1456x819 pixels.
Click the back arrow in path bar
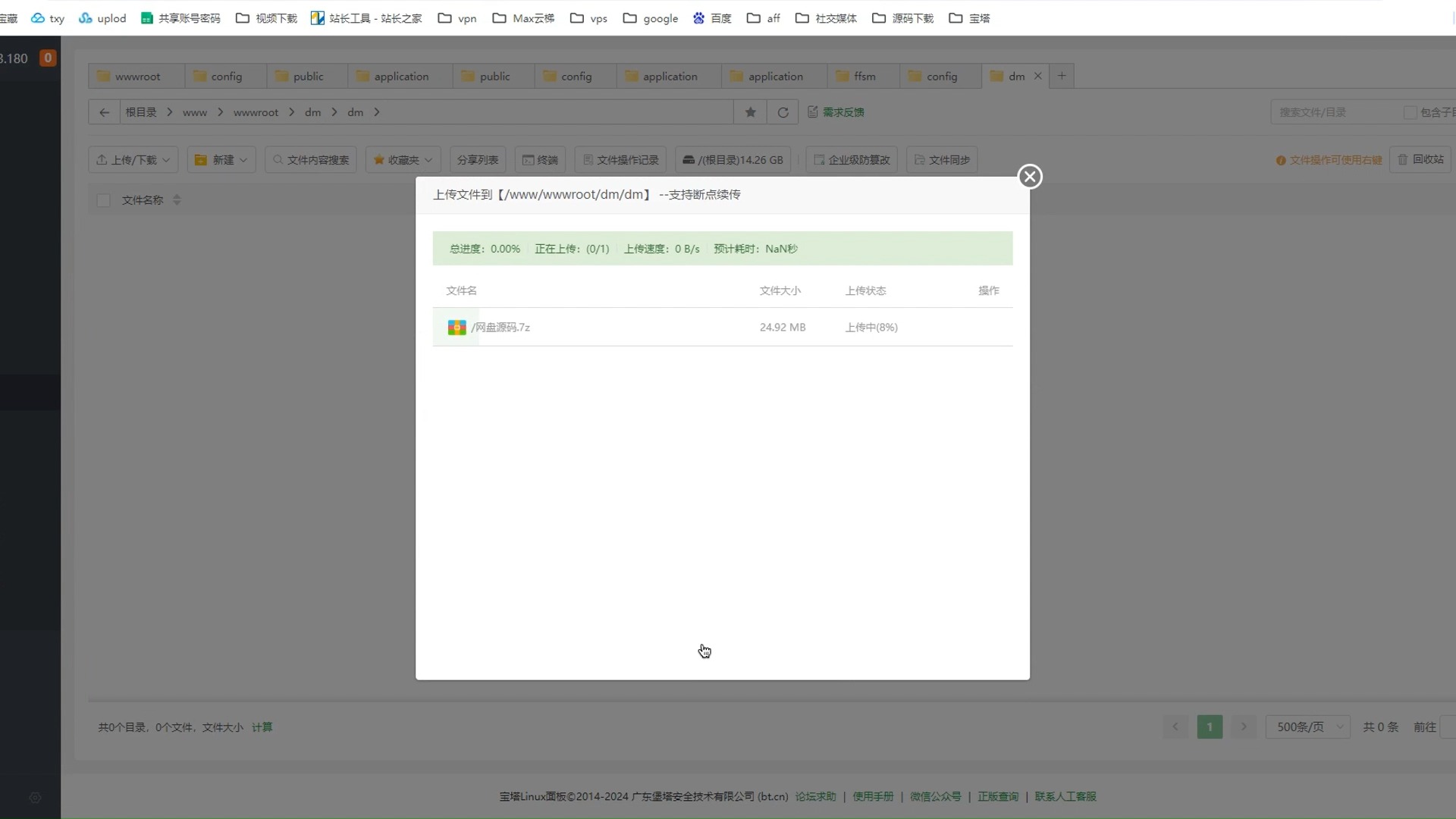point(104,112)
